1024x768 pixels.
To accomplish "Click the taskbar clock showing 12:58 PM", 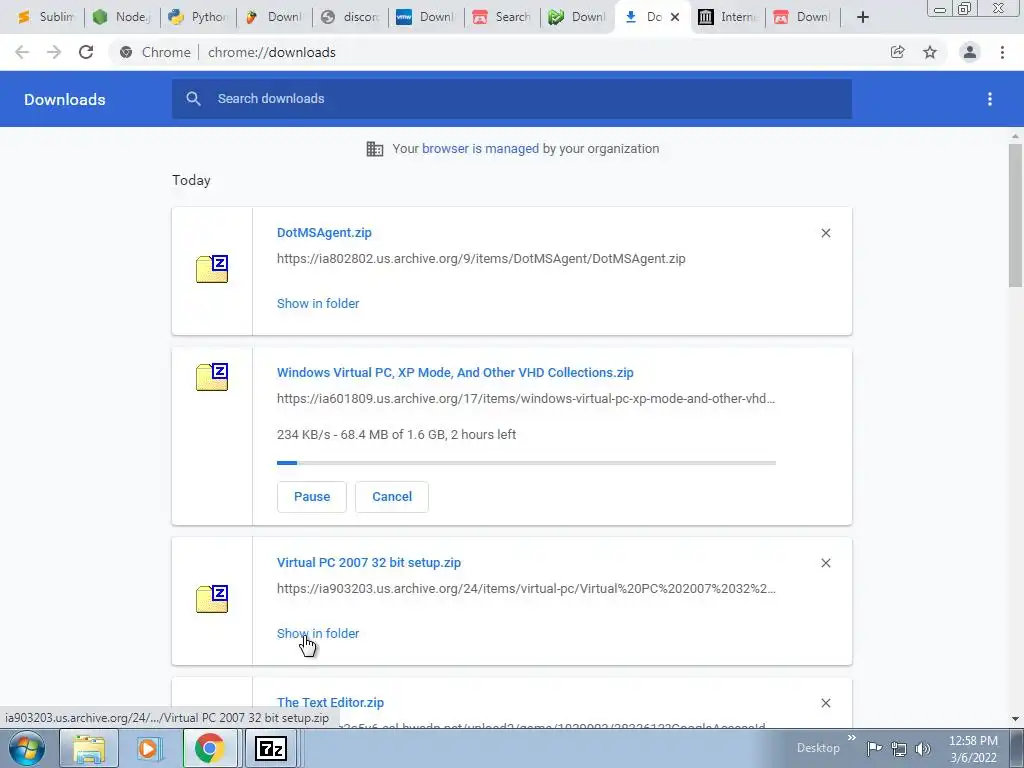I will pos(973,749).
